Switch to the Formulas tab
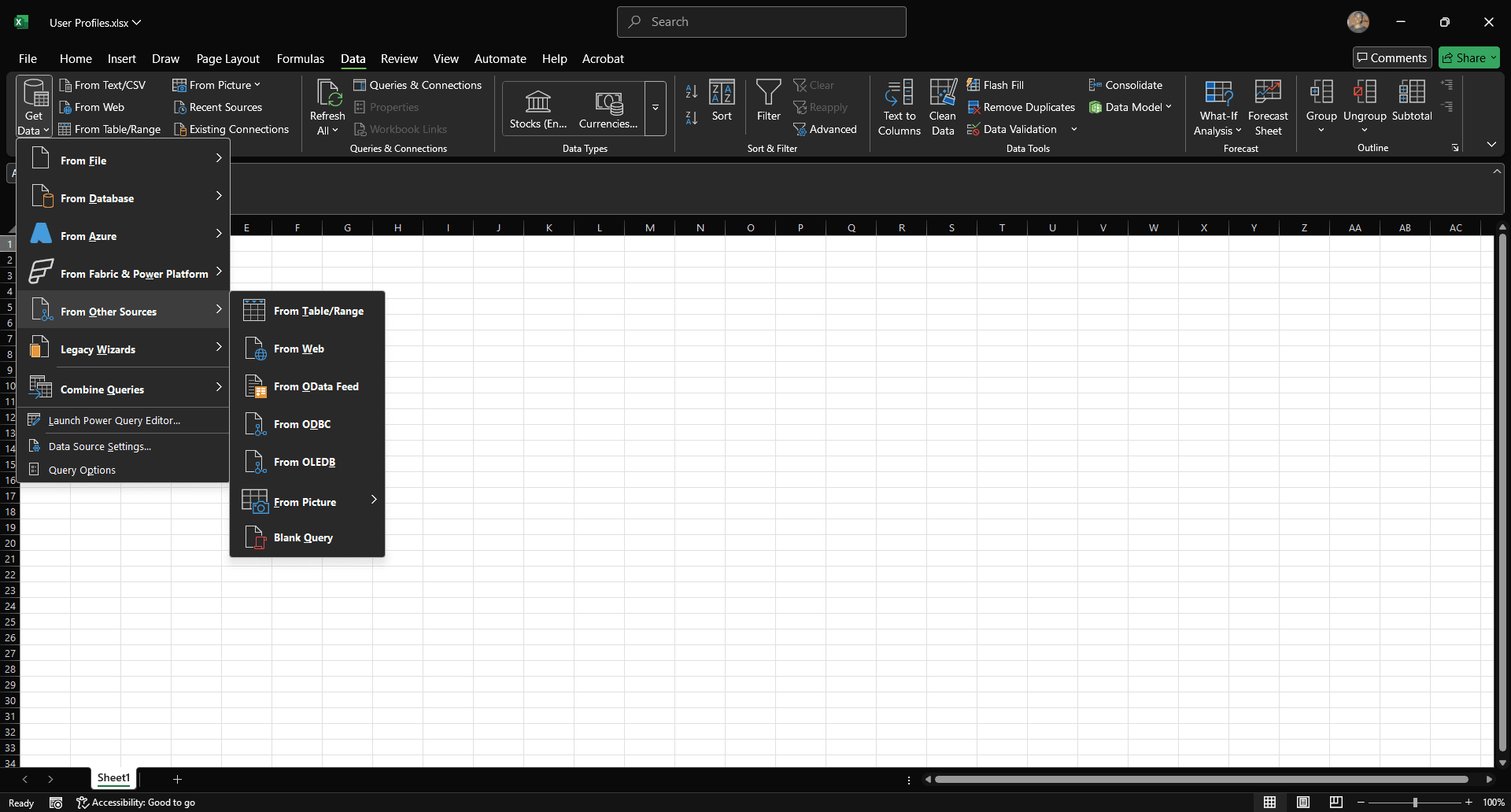1511x812 pixels. 300,58
